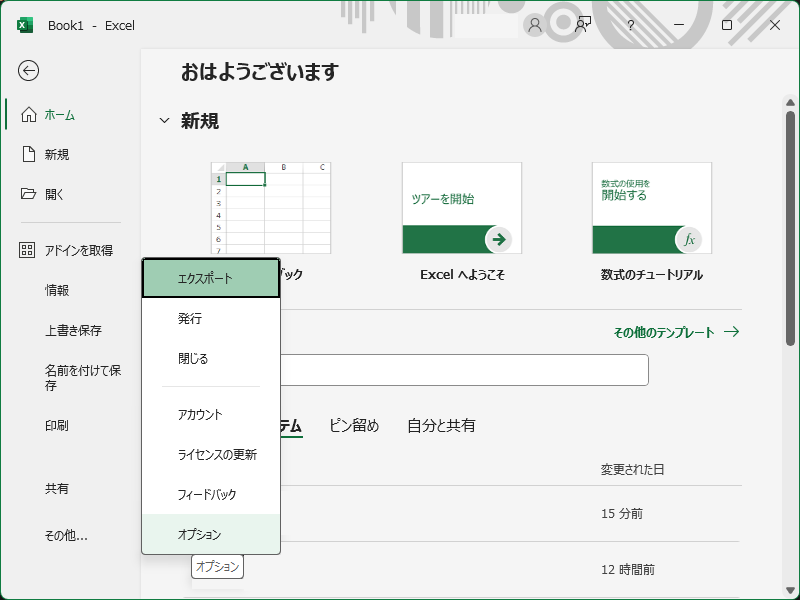Switch to the ピン留め tab
The image size is (800, 600).
354,426
